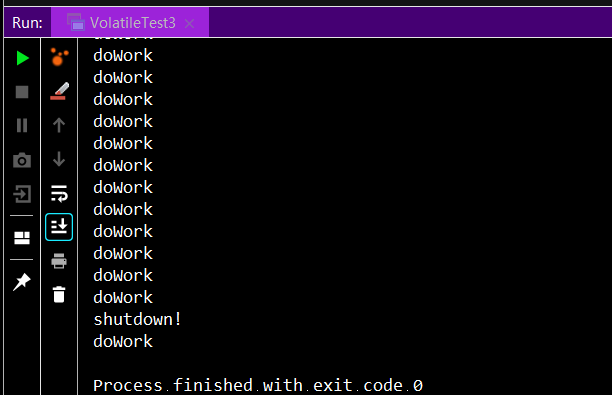Toggle the Pin Tab pushpin icon

21,281
